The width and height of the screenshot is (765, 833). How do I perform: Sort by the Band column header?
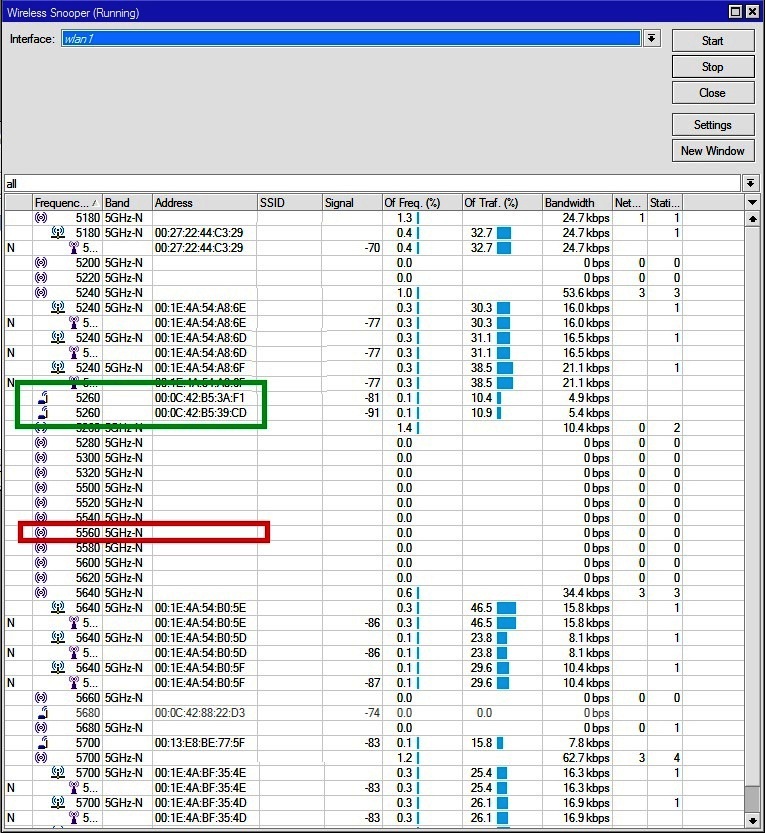127,202
